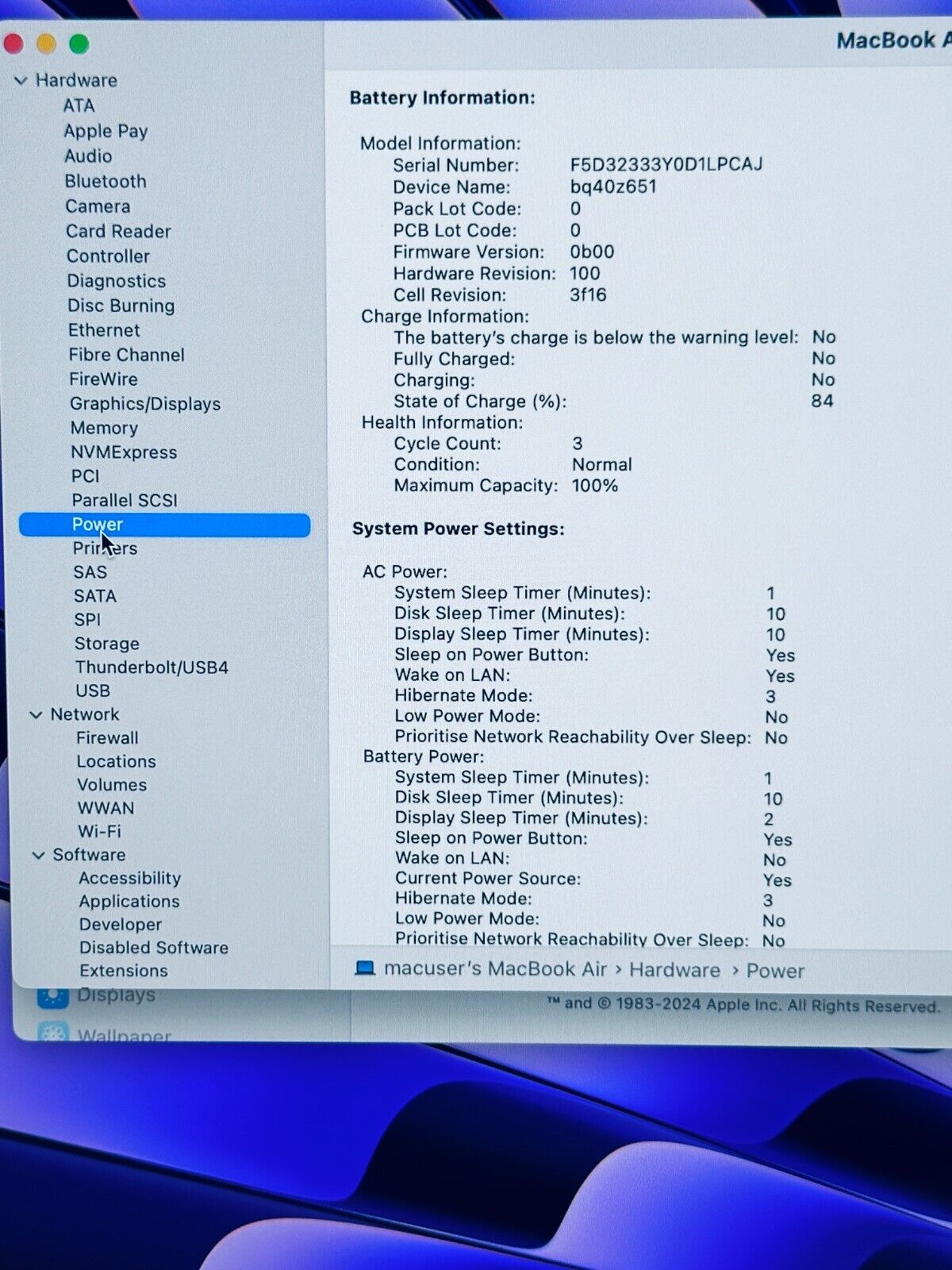Minimize window with the yellow button
952x1270 pixels.
[x=46, y=43]
